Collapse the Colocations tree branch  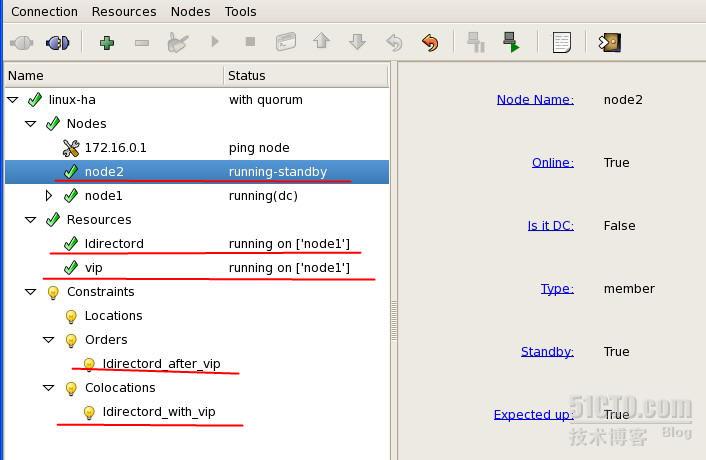[x=49, y=388]
